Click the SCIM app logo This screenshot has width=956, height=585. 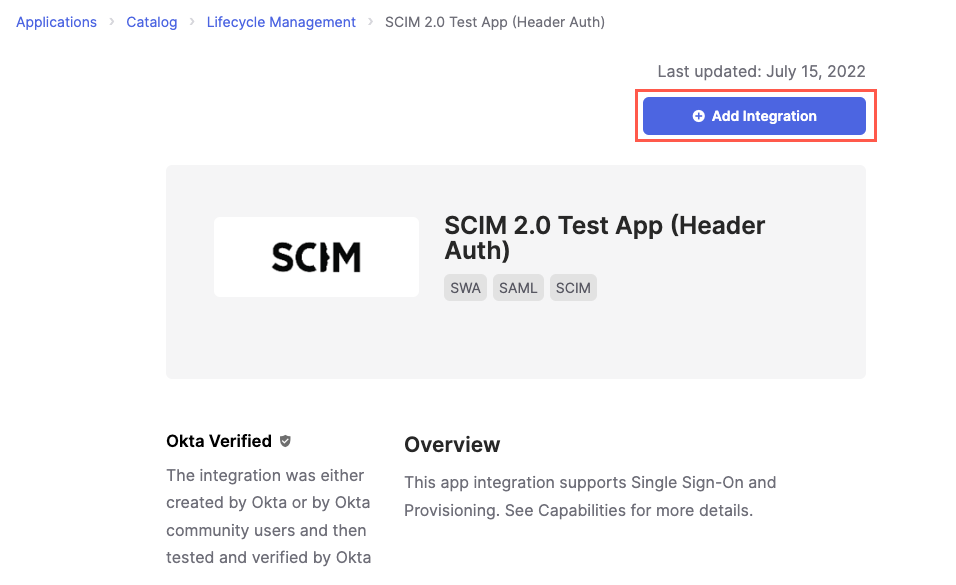315,256
